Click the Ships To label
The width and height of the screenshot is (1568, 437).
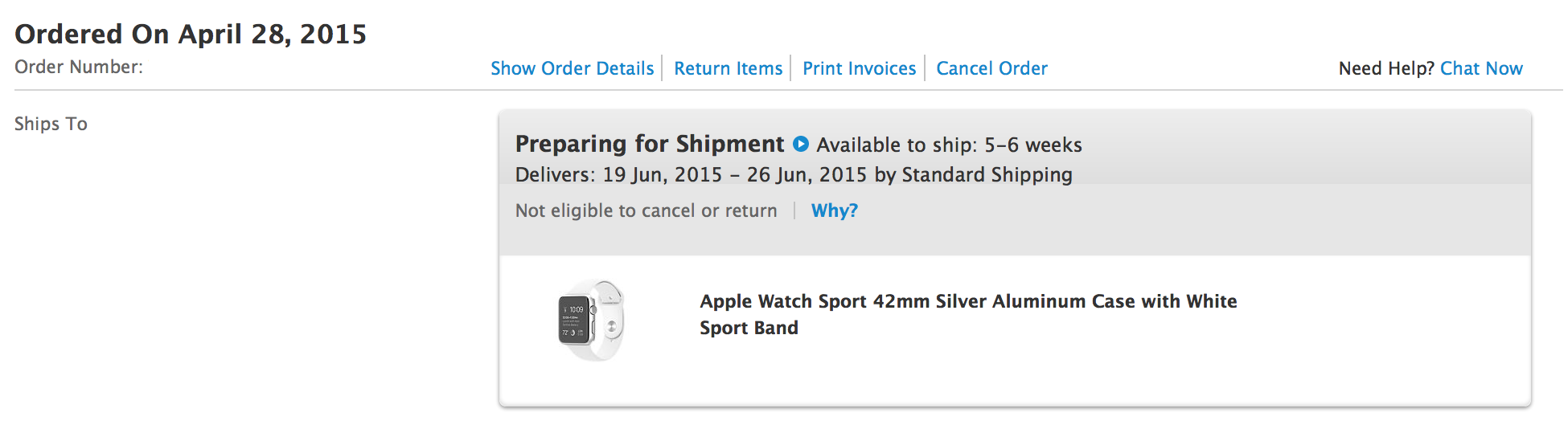tap(51, 124)
